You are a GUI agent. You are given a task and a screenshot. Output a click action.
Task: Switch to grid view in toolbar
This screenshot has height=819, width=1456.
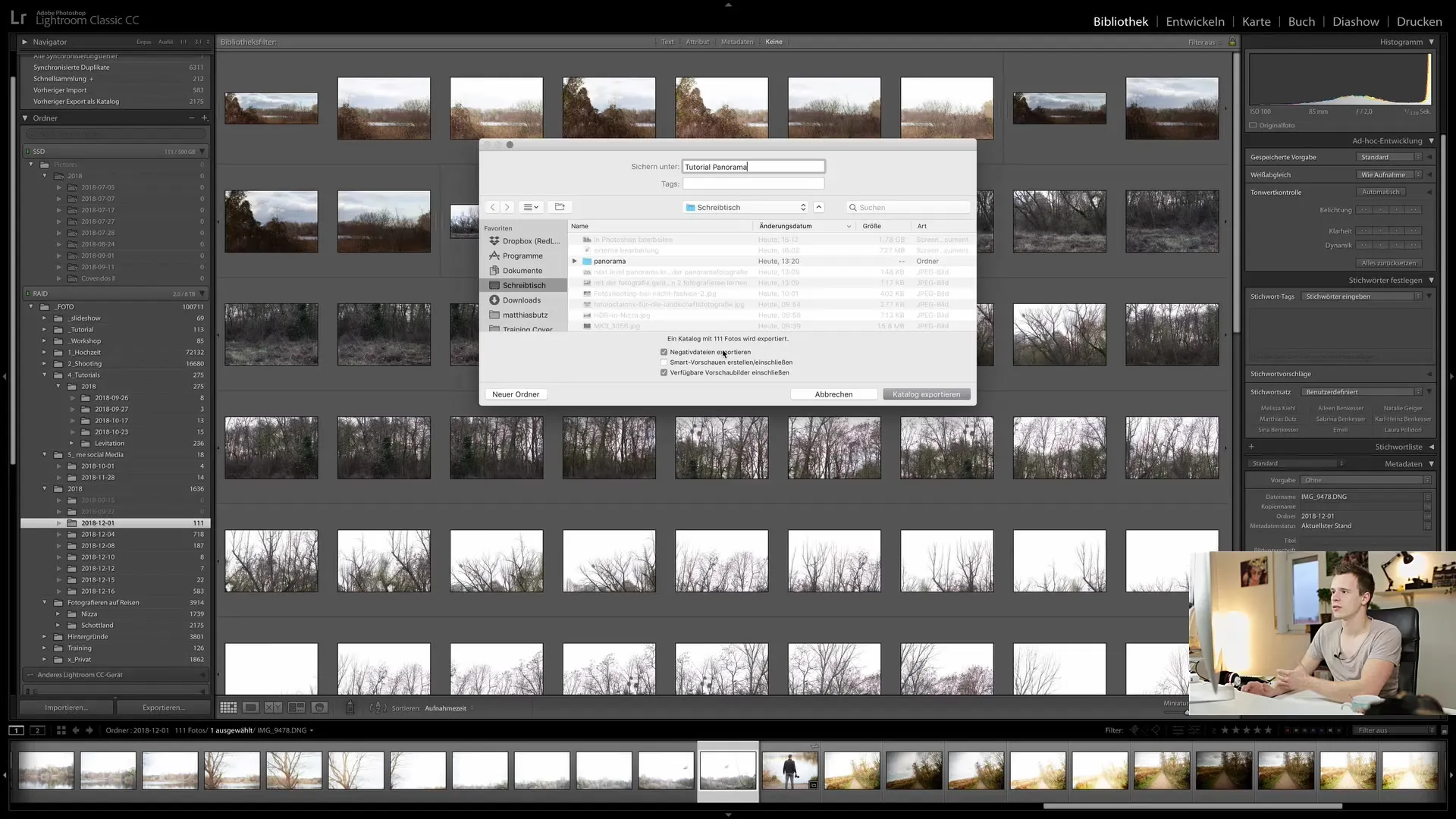click(228, 708)
